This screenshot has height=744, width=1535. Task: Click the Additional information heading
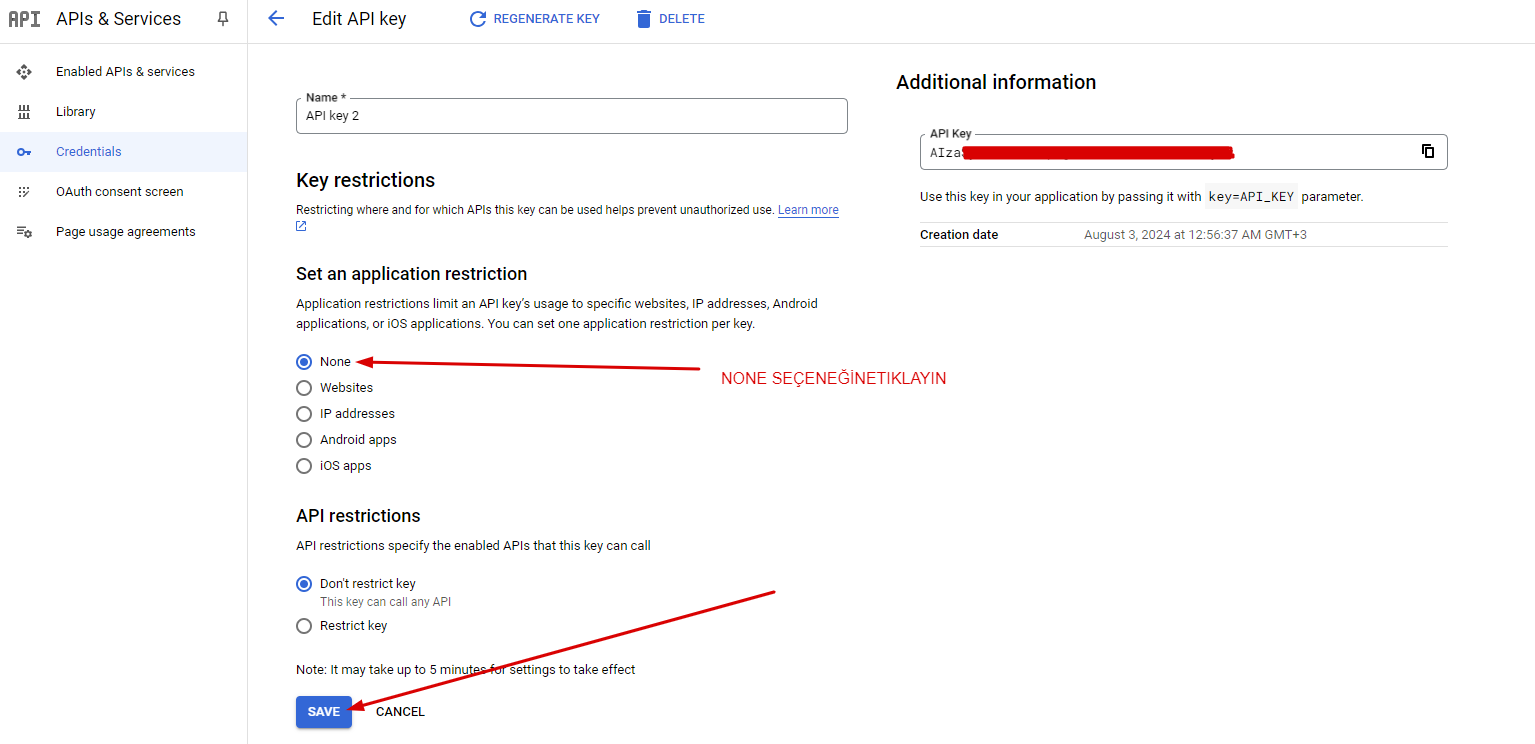coord(996,82)
